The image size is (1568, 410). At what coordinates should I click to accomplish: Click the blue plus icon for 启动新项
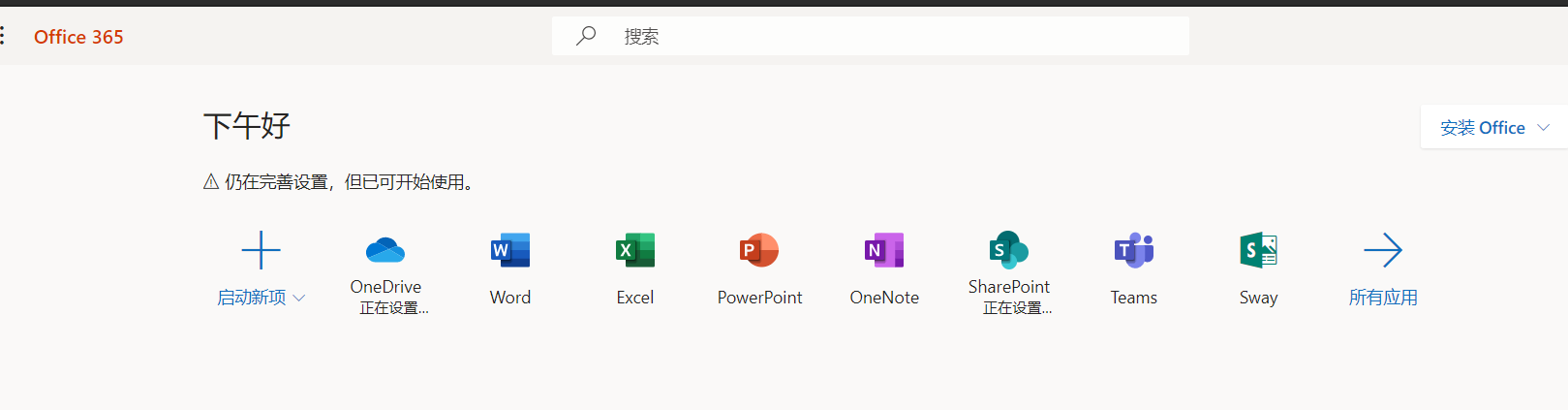[x=261, y=250]
